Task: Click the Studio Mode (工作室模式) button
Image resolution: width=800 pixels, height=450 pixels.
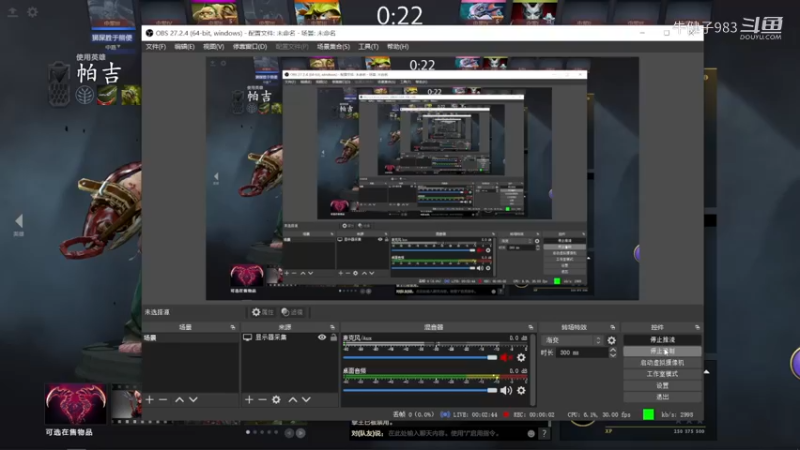Action: pyautogui.click(x=662, y=374)
